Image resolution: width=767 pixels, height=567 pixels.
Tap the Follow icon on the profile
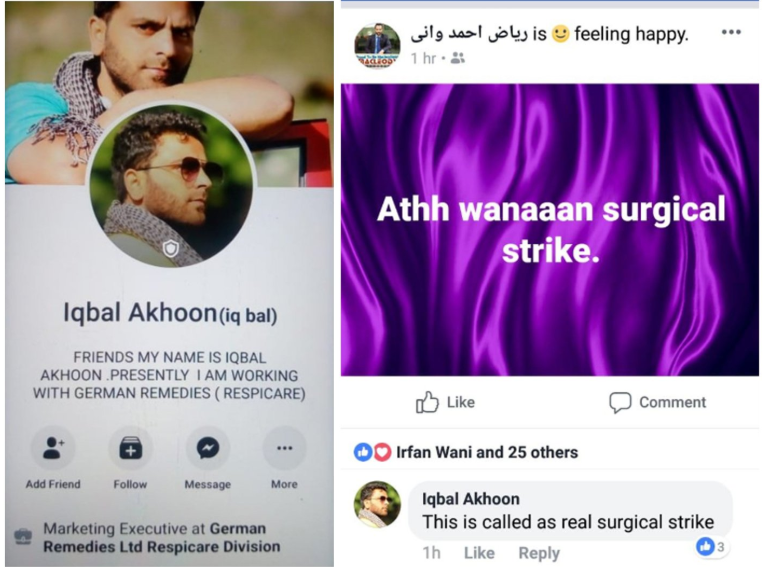(x=131, y=448)
